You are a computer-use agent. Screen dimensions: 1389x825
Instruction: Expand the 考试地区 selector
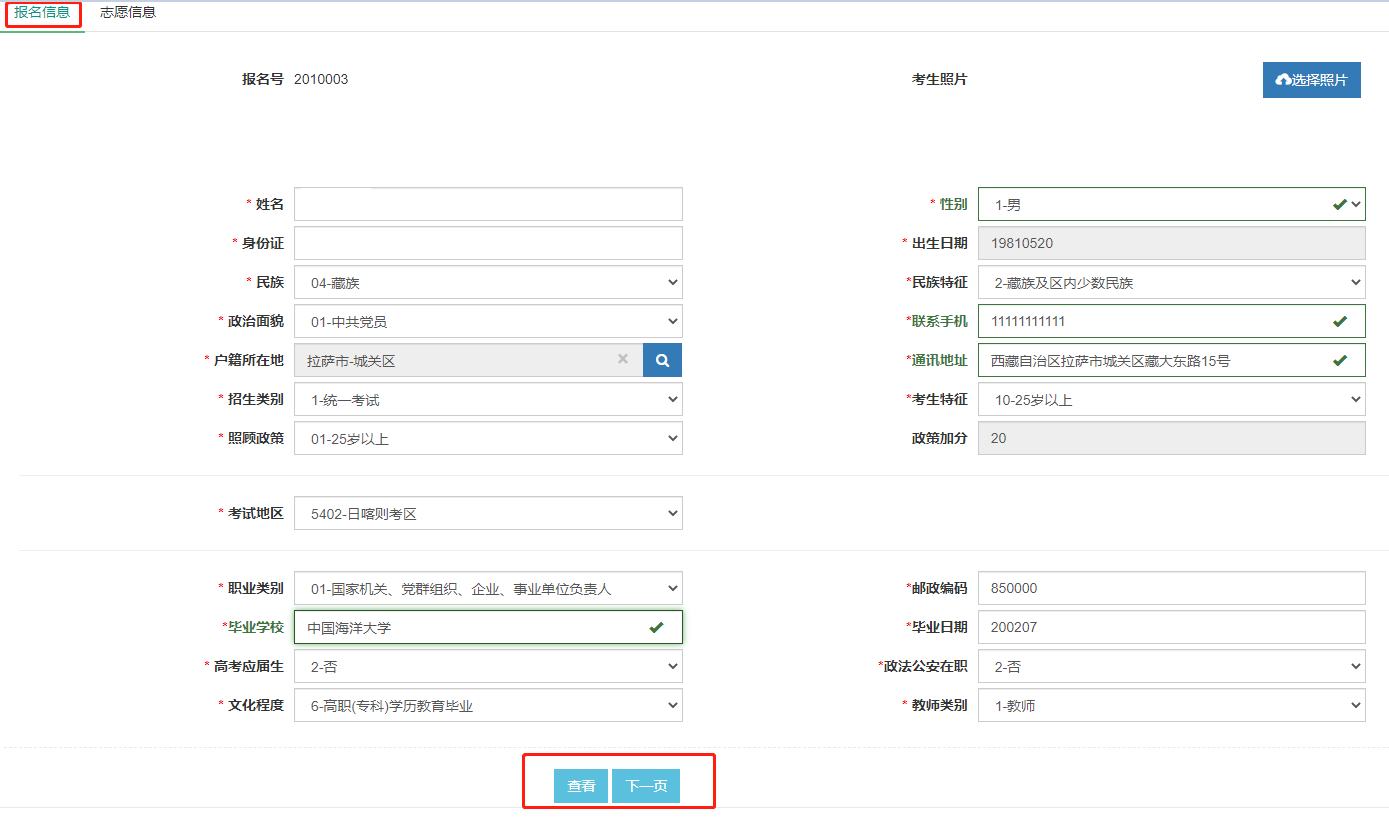click(488, 514)
